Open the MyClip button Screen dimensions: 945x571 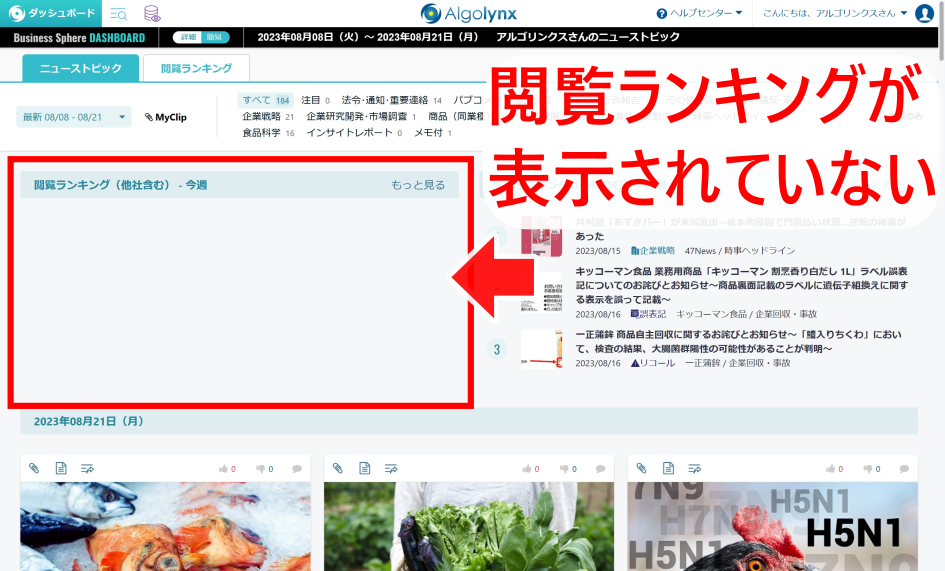tap(166, 117)
